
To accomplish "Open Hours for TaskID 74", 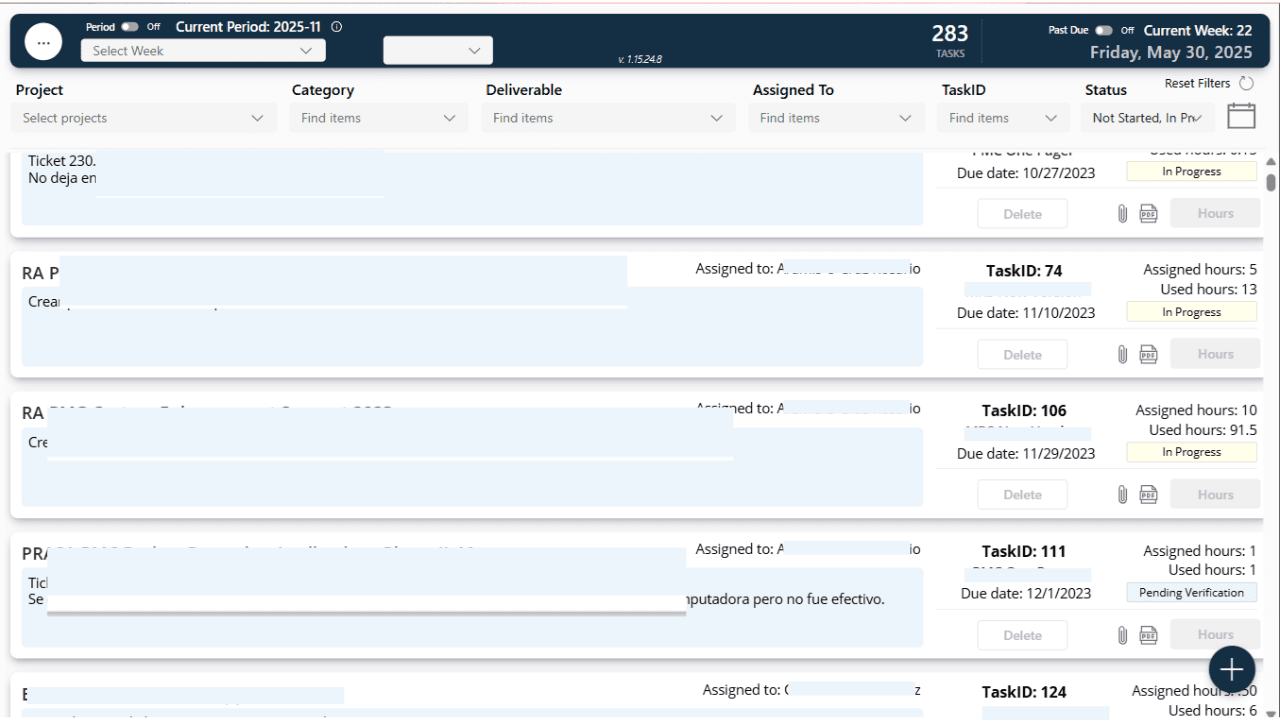I will click(1214, 353).
